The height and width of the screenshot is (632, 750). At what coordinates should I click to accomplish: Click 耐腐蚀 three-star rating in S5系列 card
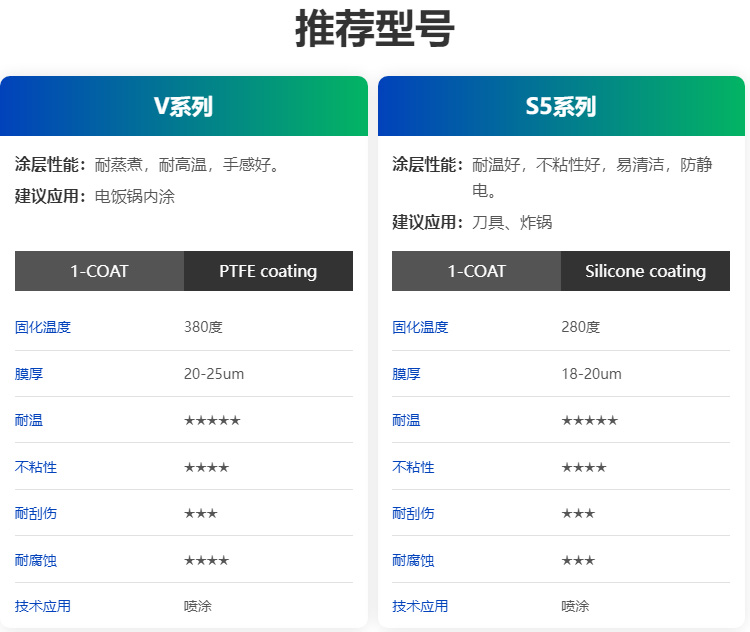[x=578, y=560]
